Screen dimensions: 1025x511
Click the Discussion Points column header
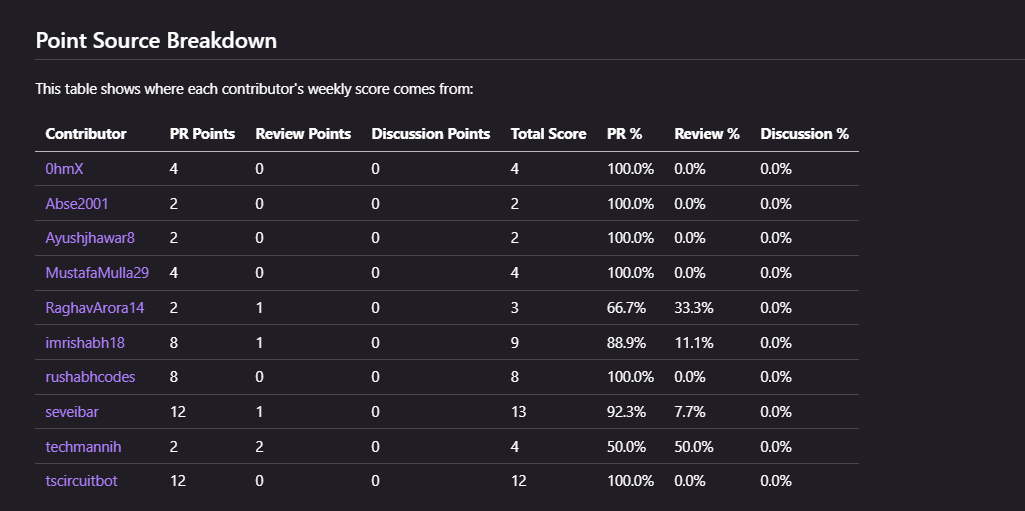(430, 134)
